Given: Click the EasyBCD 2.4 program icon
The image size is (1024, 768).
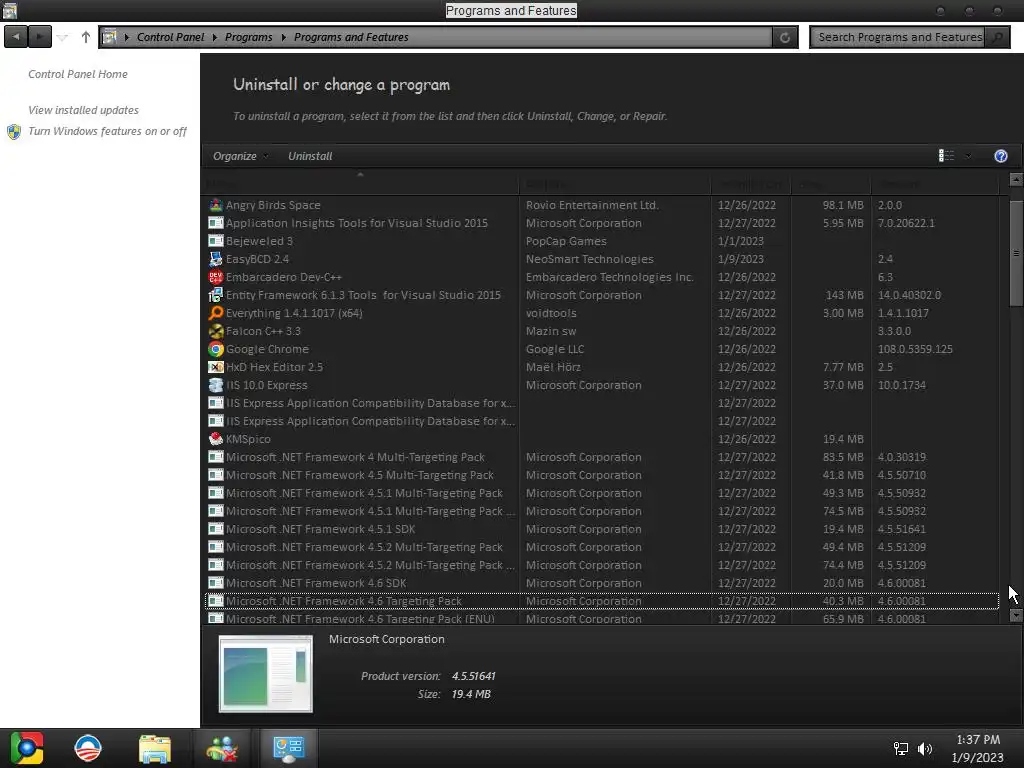Looking at the screenshot, I should click(x=216, y=259).
